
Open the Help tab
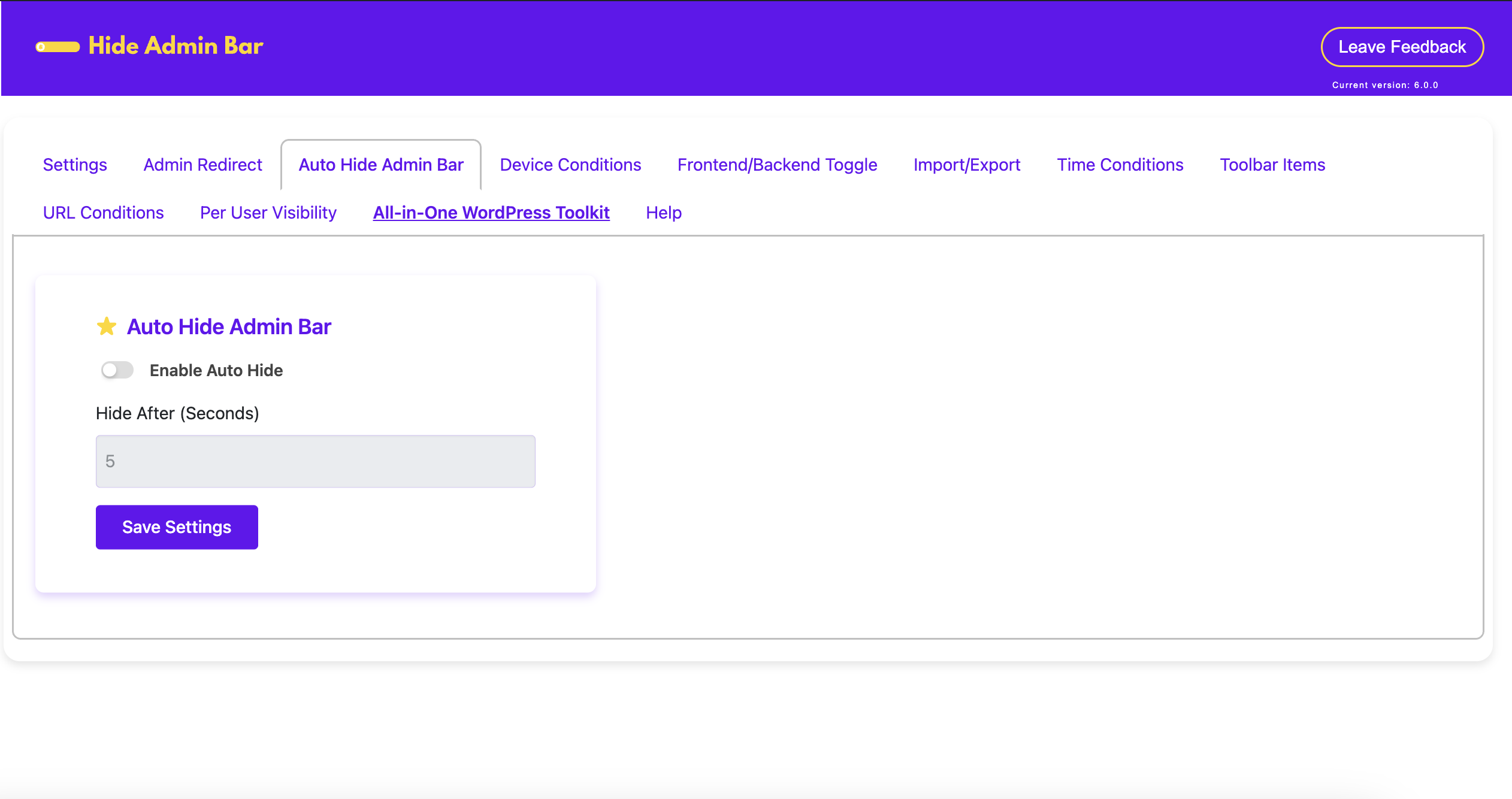tap(664, 213)
